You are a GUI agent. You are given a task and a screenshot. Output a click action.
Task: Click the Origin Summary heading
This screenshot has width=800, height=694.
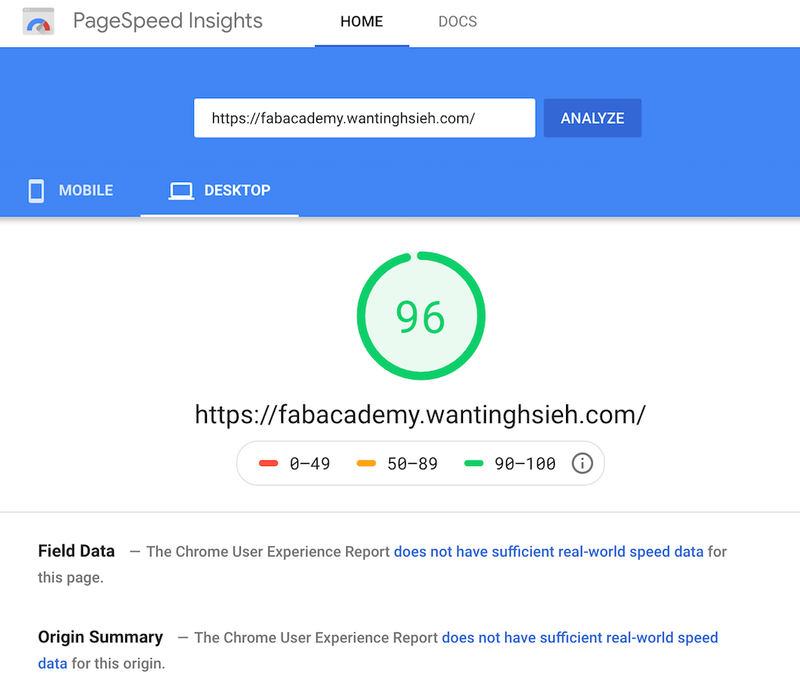[101, 637]
